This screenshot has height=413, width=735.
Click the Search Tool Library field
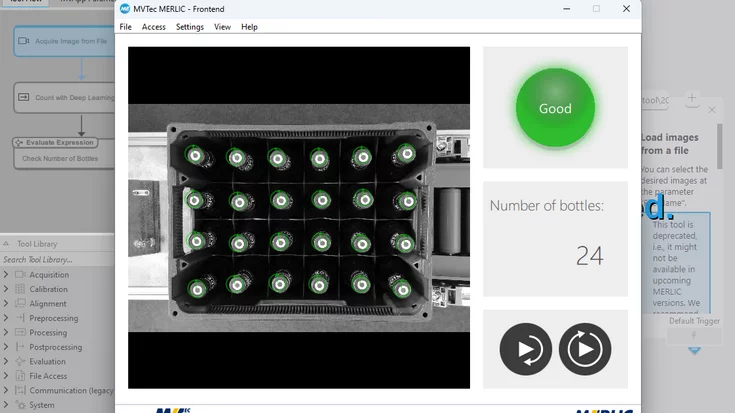tap(57, 260)
